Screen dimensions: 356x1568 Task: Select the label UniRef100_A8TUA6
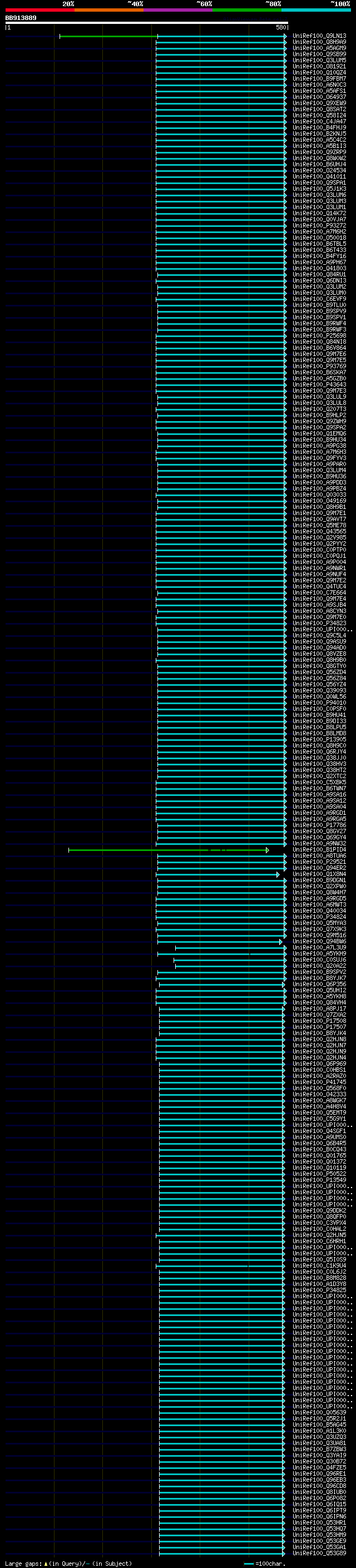[x=319, y=856]
